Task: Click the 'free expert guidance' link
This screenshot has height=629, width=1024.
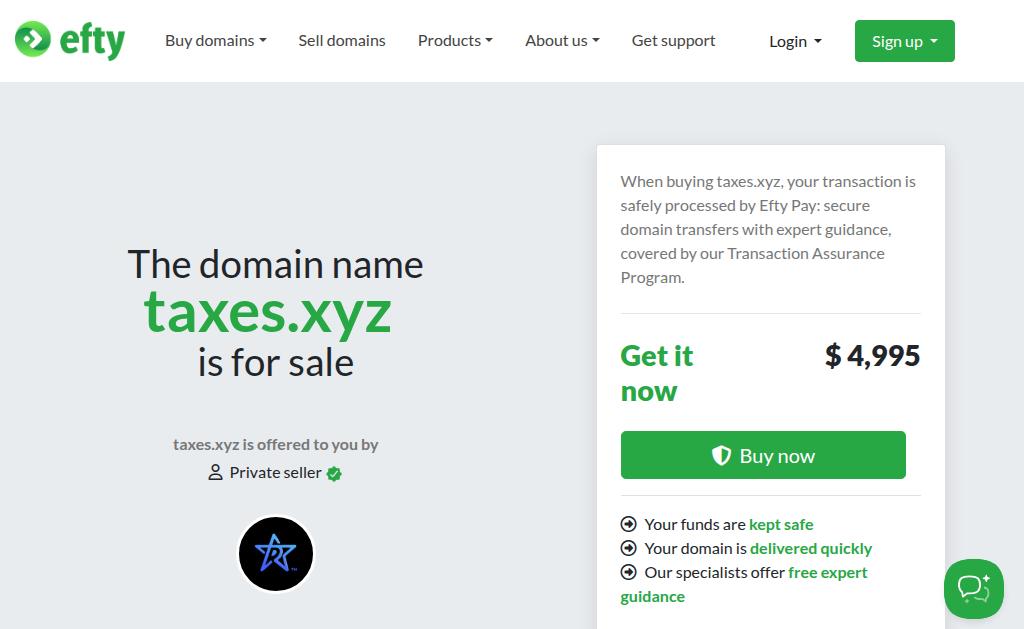Action: [827, 572]
